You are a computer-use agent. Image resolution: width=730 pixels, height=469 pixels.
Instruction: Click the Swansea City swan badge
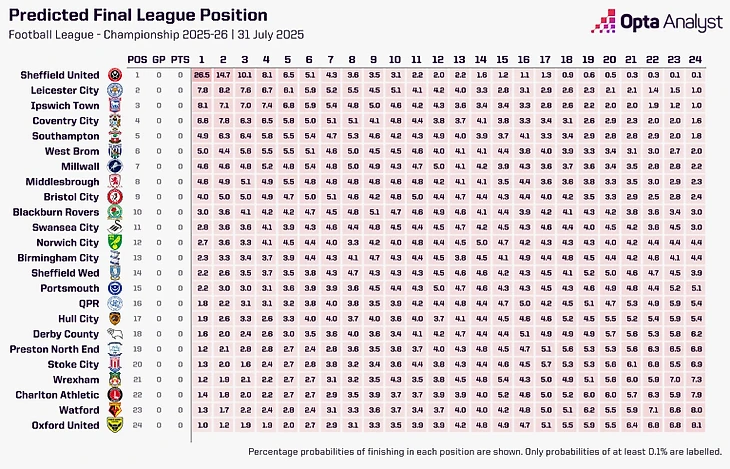115,227
